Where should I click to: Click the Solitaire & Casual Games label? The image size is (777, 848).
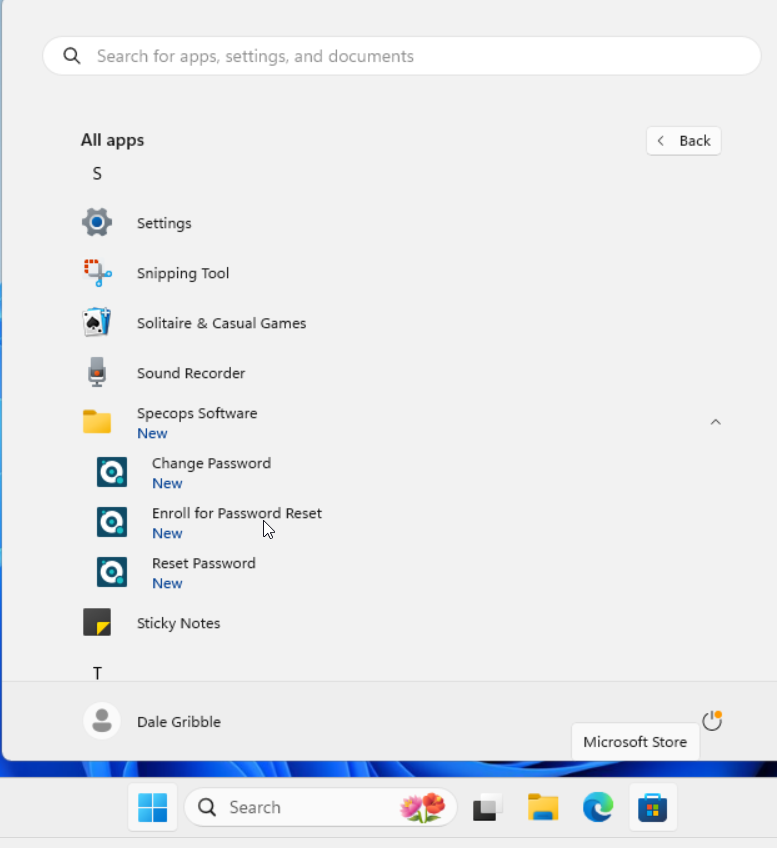(221, 323)
